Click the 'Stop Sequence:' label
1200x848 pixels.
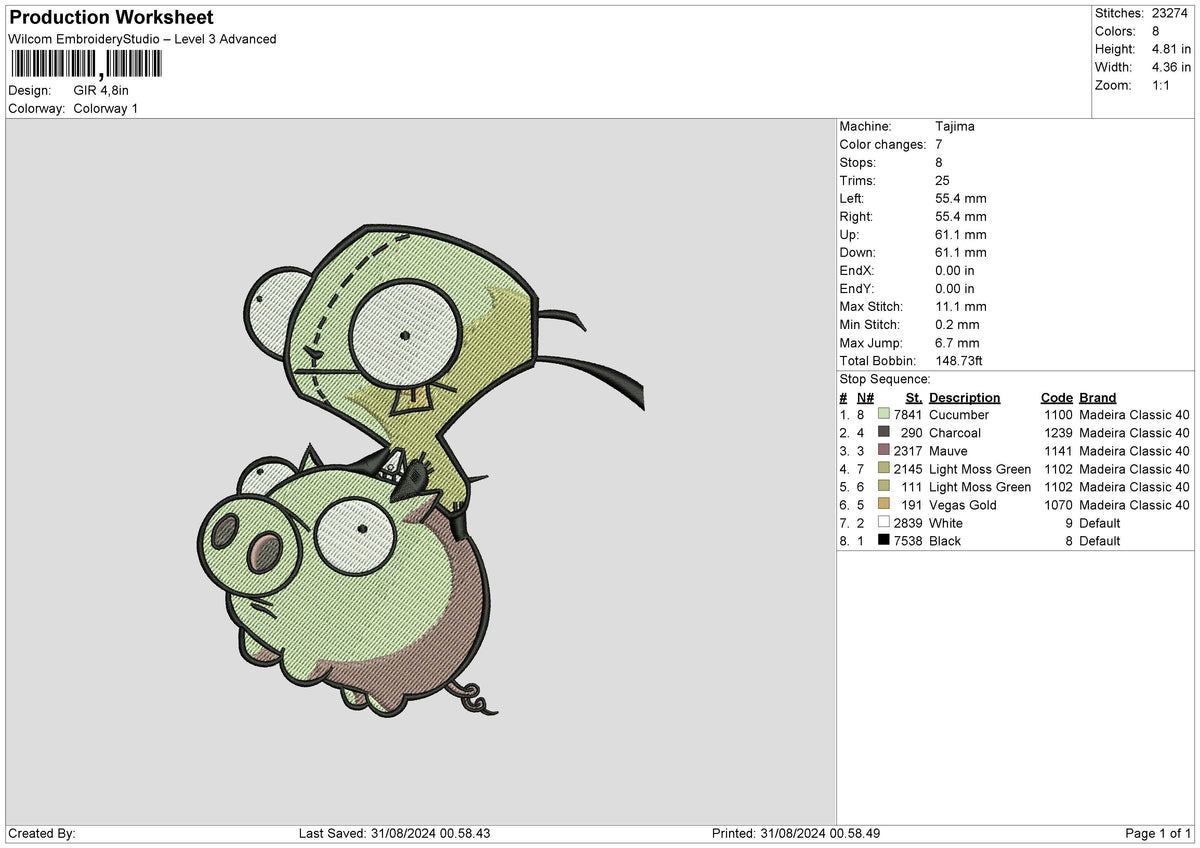point(885,379)
